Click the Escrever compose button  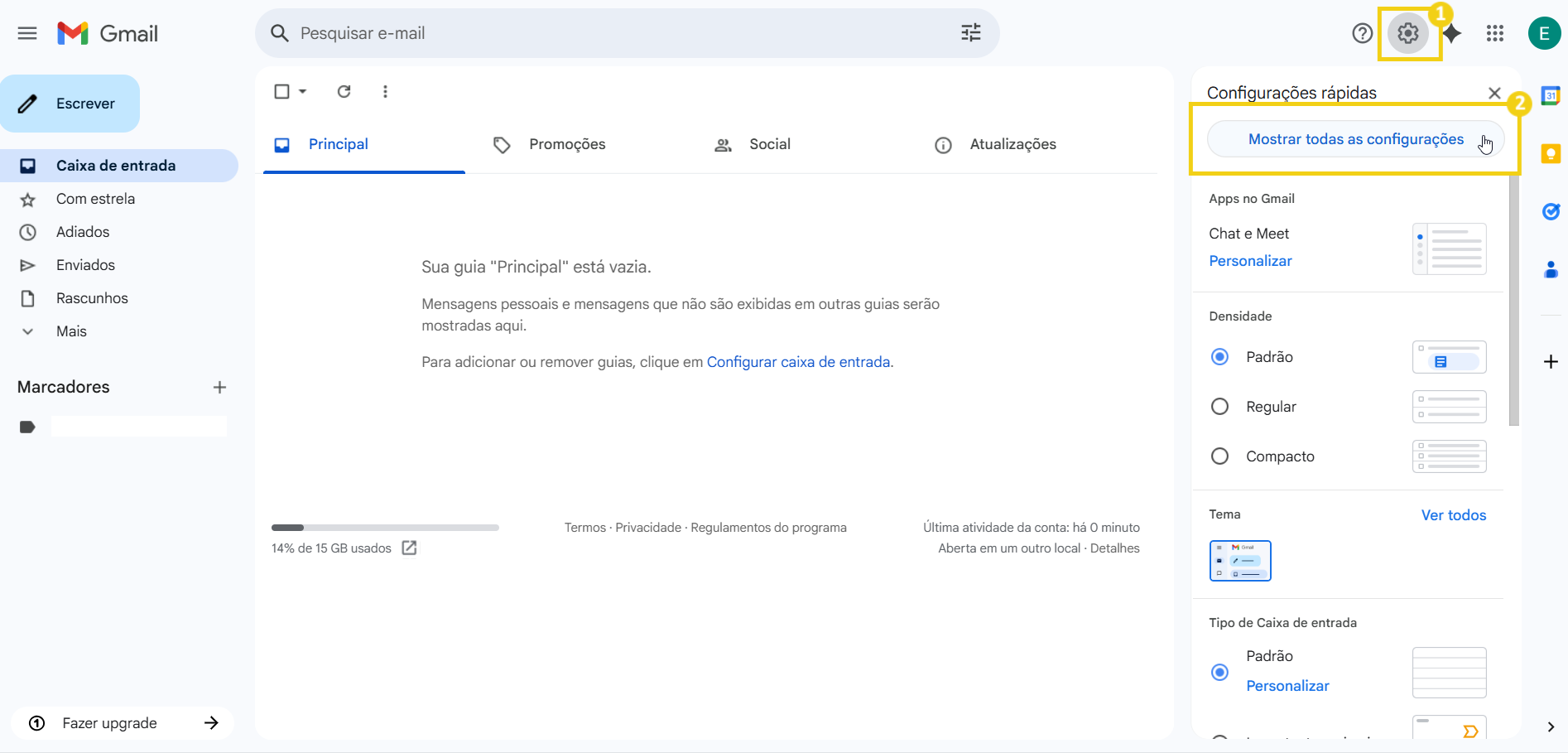coord(70,104)
